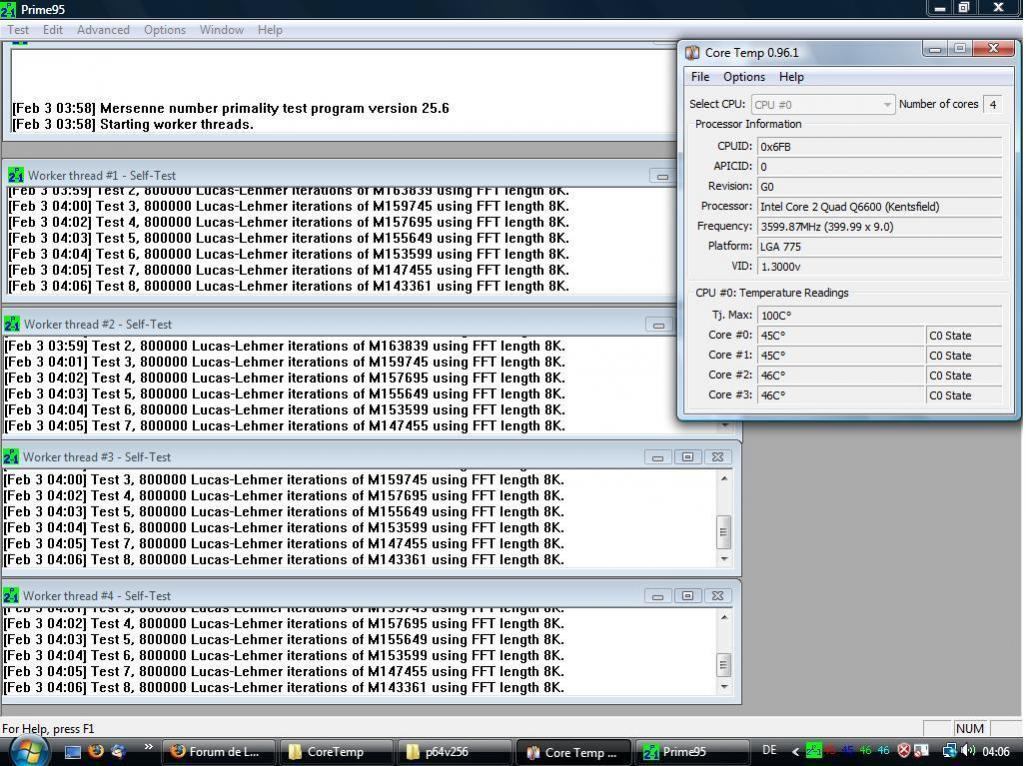
Task: Open the Prime95 Options menu
Action: 165,30
